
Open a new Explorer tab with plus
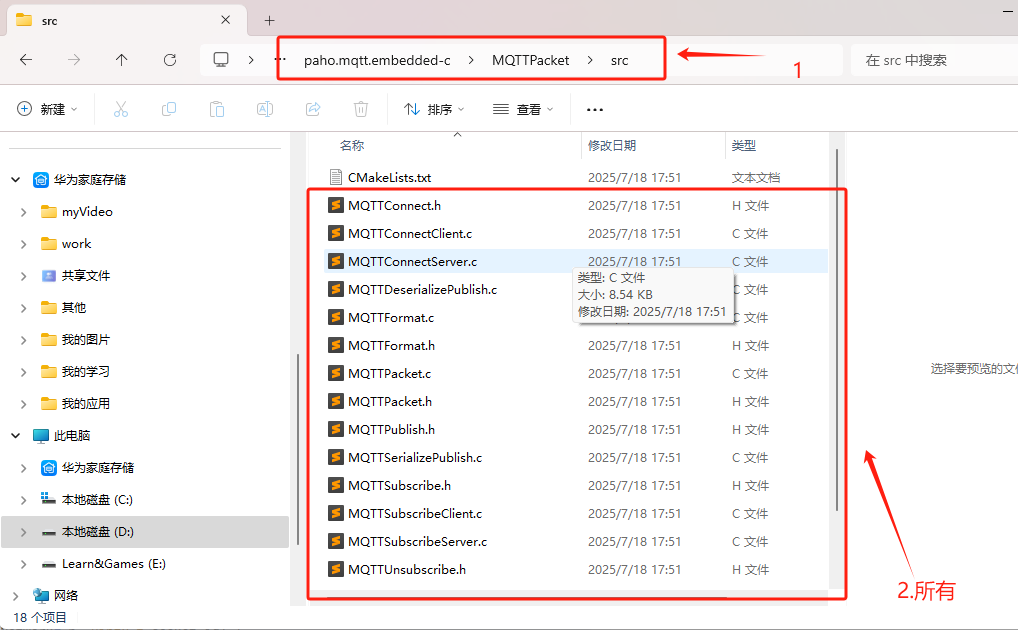coord(269,21)
